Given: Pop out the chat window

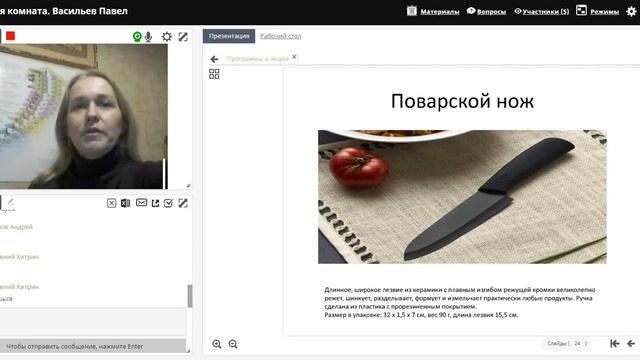Looking at the screenshot, I should (155, 203).
